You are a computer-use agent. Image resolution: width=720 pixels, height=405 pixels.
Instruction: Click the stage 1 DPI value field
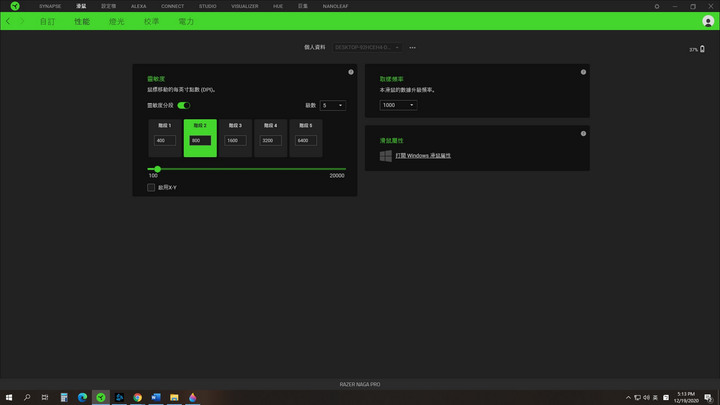tap(165, 141)
